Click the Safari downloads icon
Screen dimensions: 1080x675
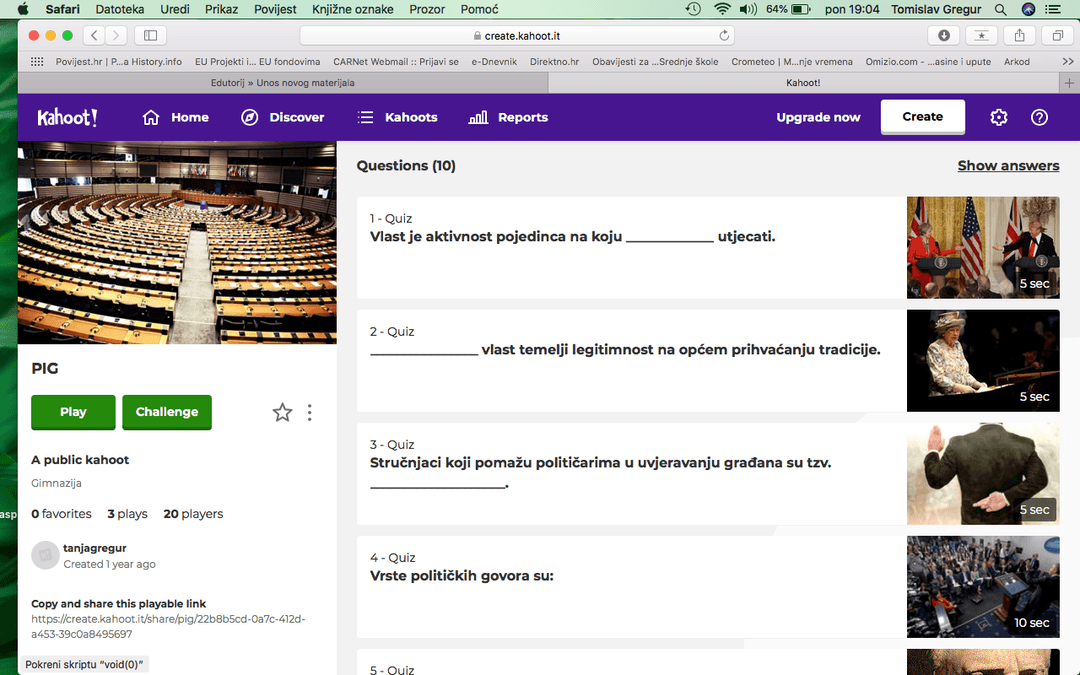click(x=944, y=35)
